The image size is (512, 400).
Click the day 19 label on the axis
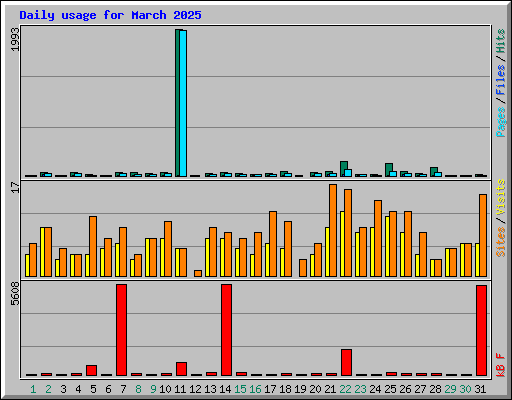(x=300, y=389)
